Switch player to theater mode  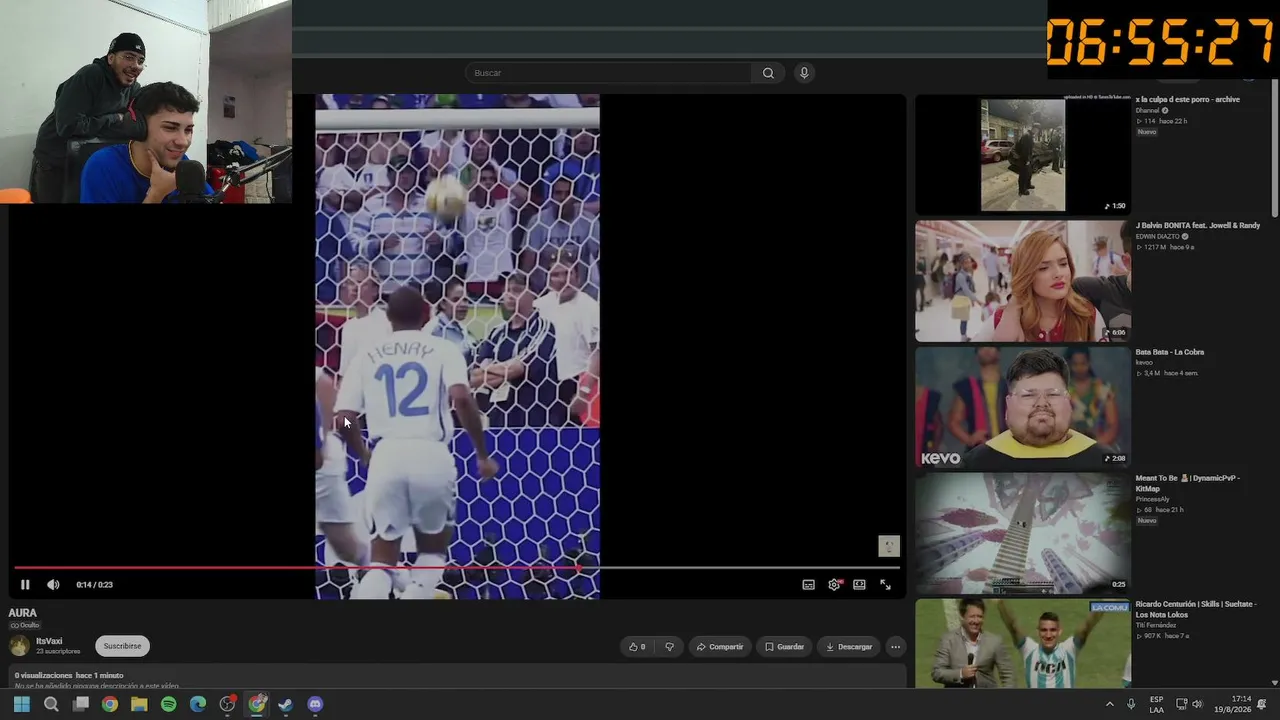pyautogui.click(x=859, y=585)
